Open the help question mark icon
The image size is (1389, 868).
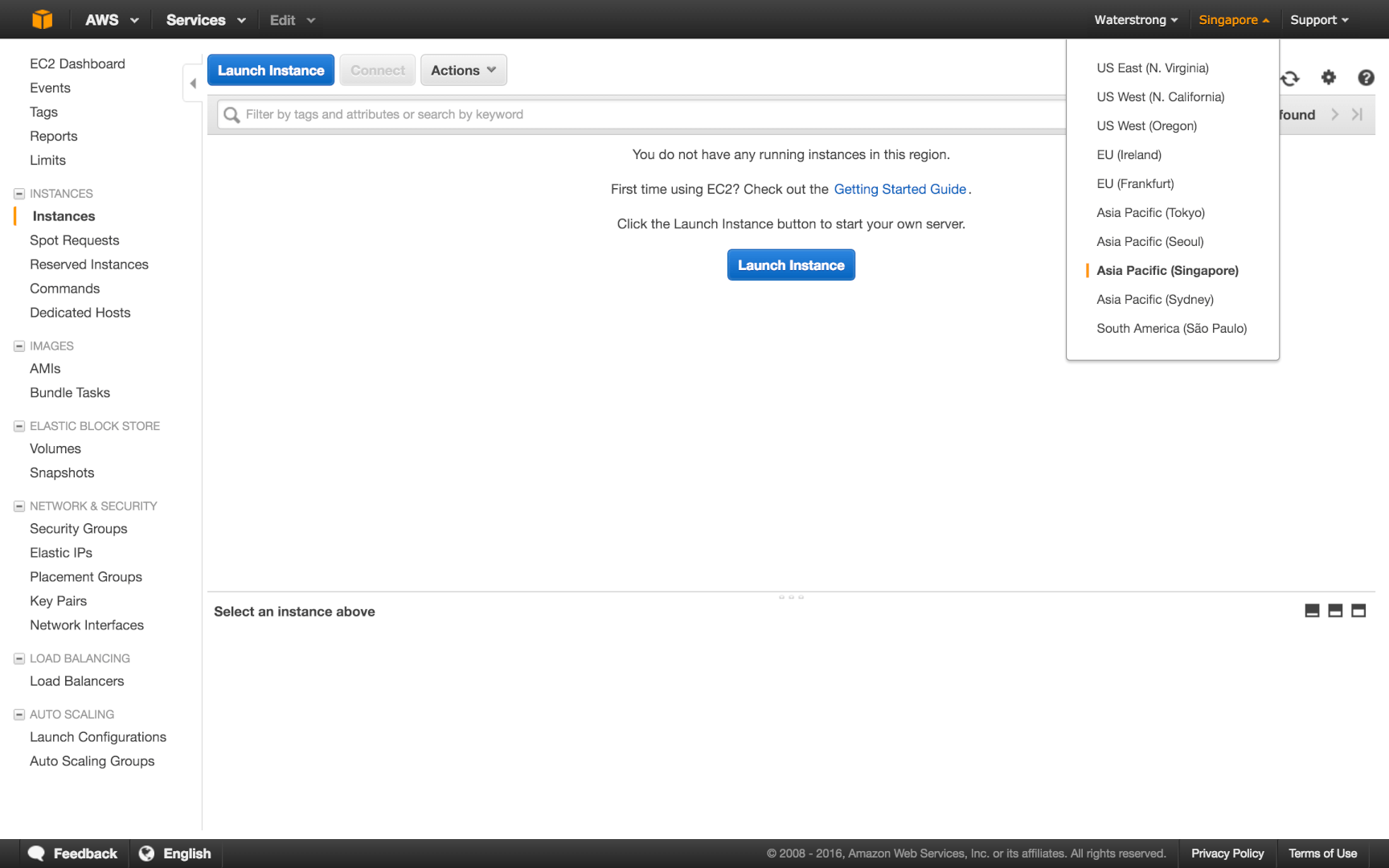[1366, 77]
